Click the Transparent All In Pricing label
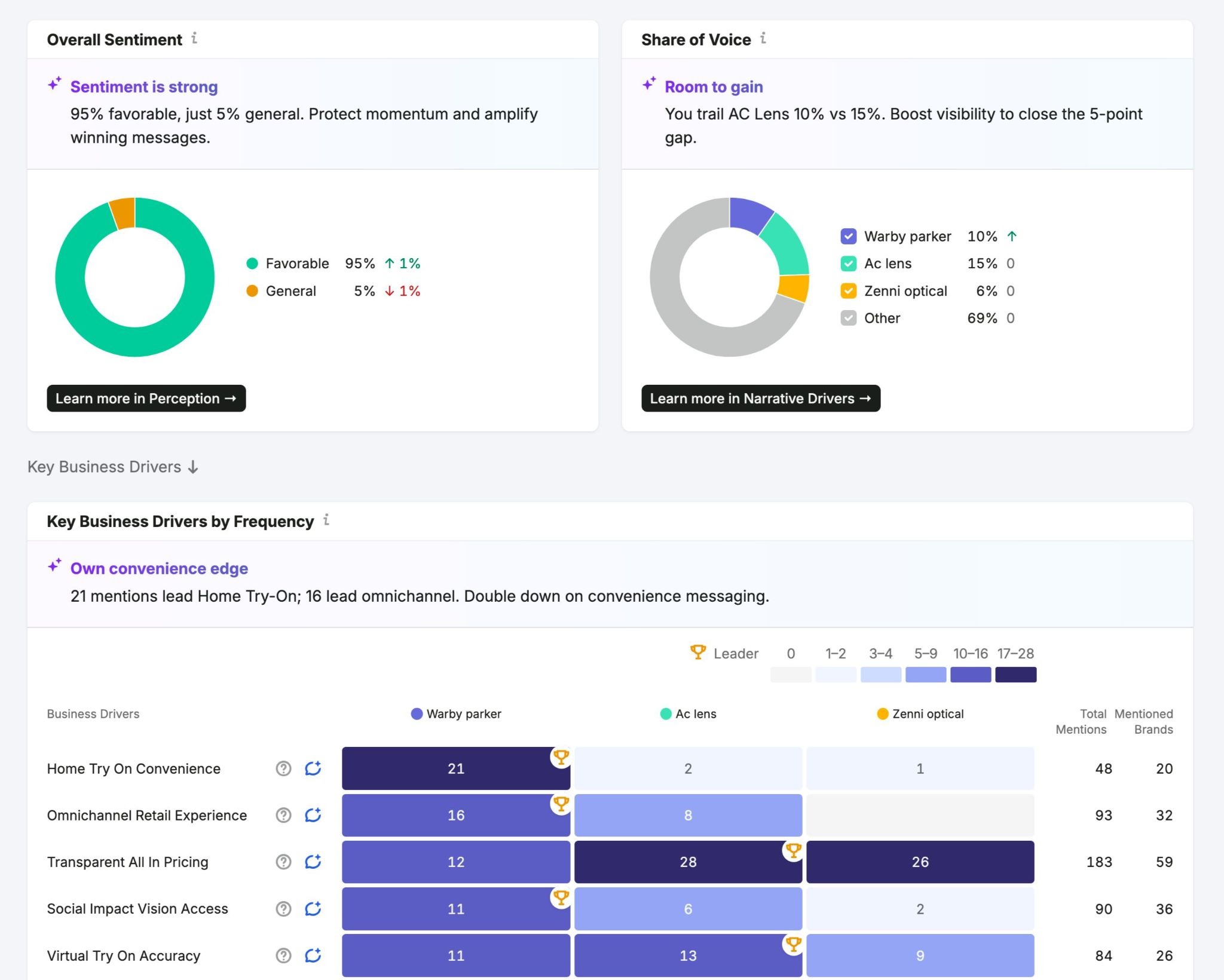The width and height of the screenshot is (1224, 980). (128, 862)
